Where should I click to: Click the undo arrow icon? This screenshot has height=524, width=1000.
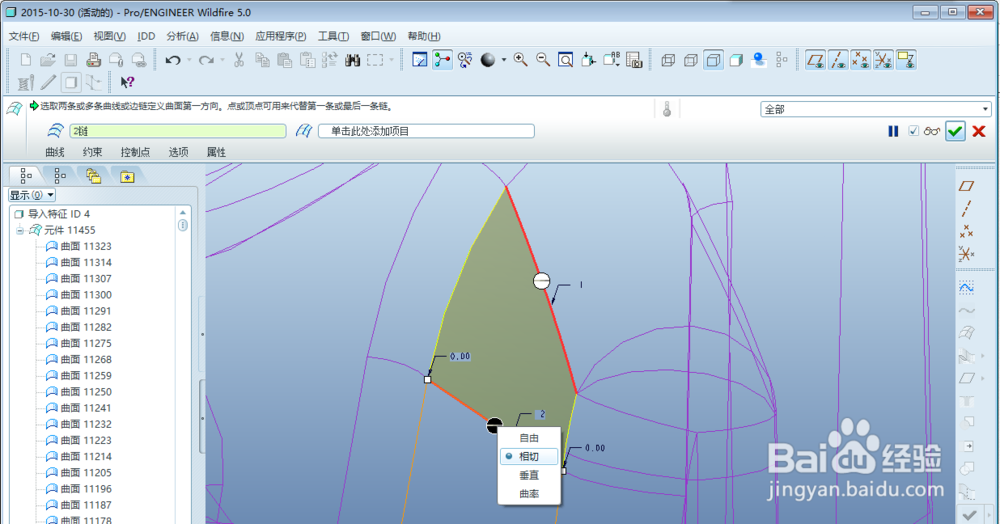173,60
